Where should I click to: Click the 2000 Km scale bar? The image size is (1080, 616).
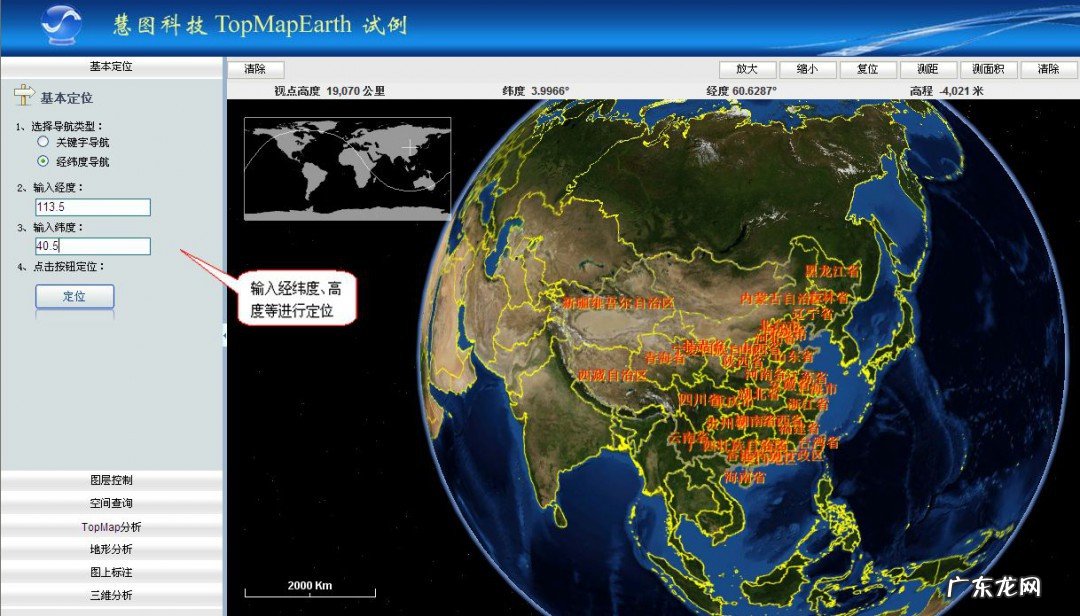point(310,589)
